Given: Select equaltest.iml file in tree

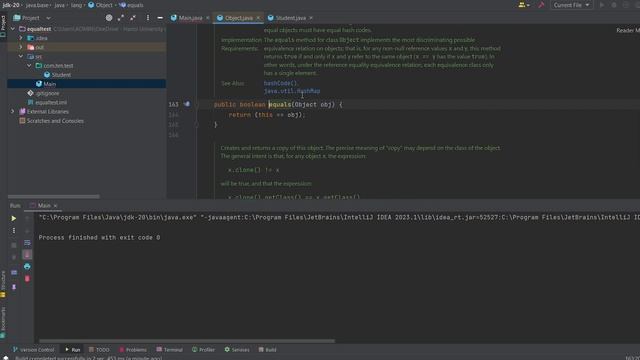Looking at the screenshot, I should coord(51,102).
